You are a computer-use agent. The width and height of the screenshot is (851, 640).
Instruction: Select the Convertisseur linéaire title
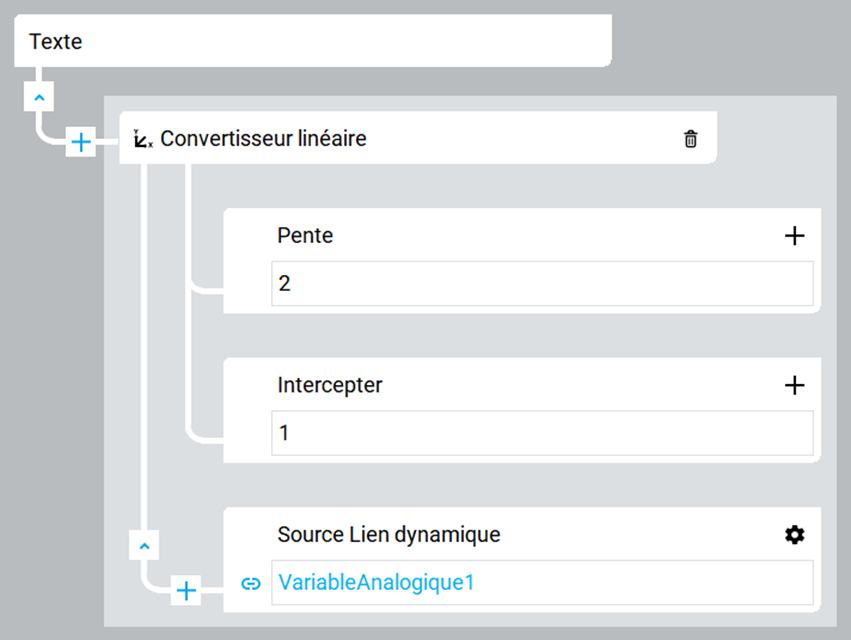click(x=263, y=138)
